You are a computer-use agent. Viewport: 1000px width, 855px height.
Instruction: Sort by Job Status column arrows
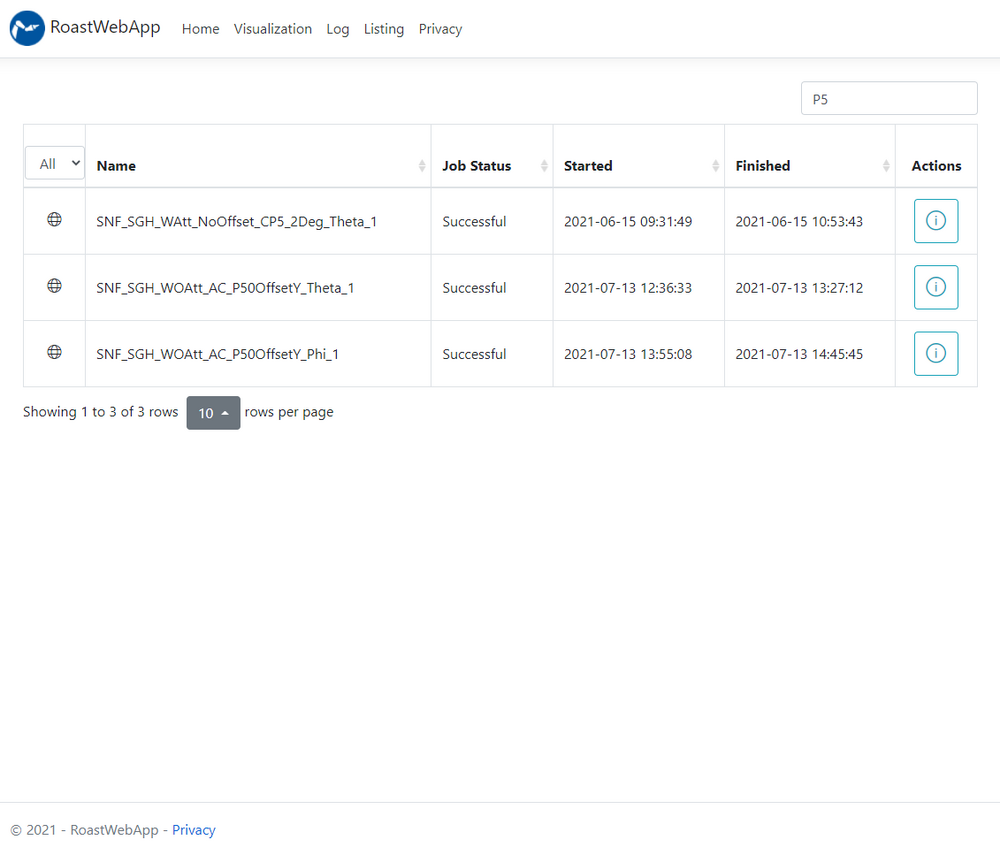(x=544, y=166)
